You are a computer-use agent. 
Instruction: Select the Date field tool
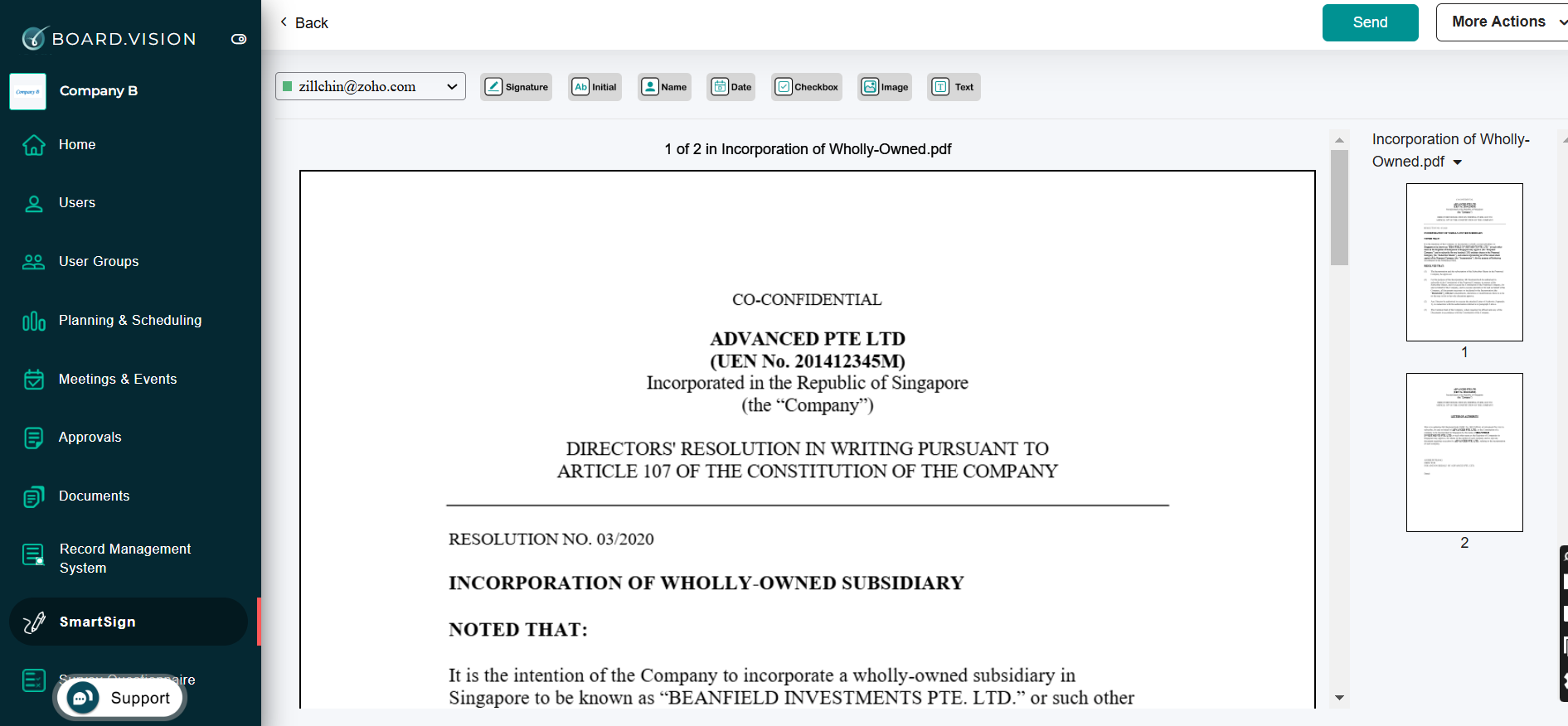click(731, 87)
